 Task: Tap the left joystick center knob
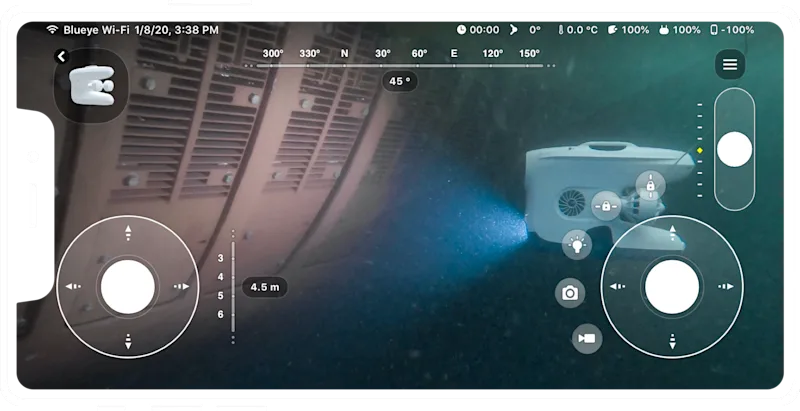[x=127, y=287]
